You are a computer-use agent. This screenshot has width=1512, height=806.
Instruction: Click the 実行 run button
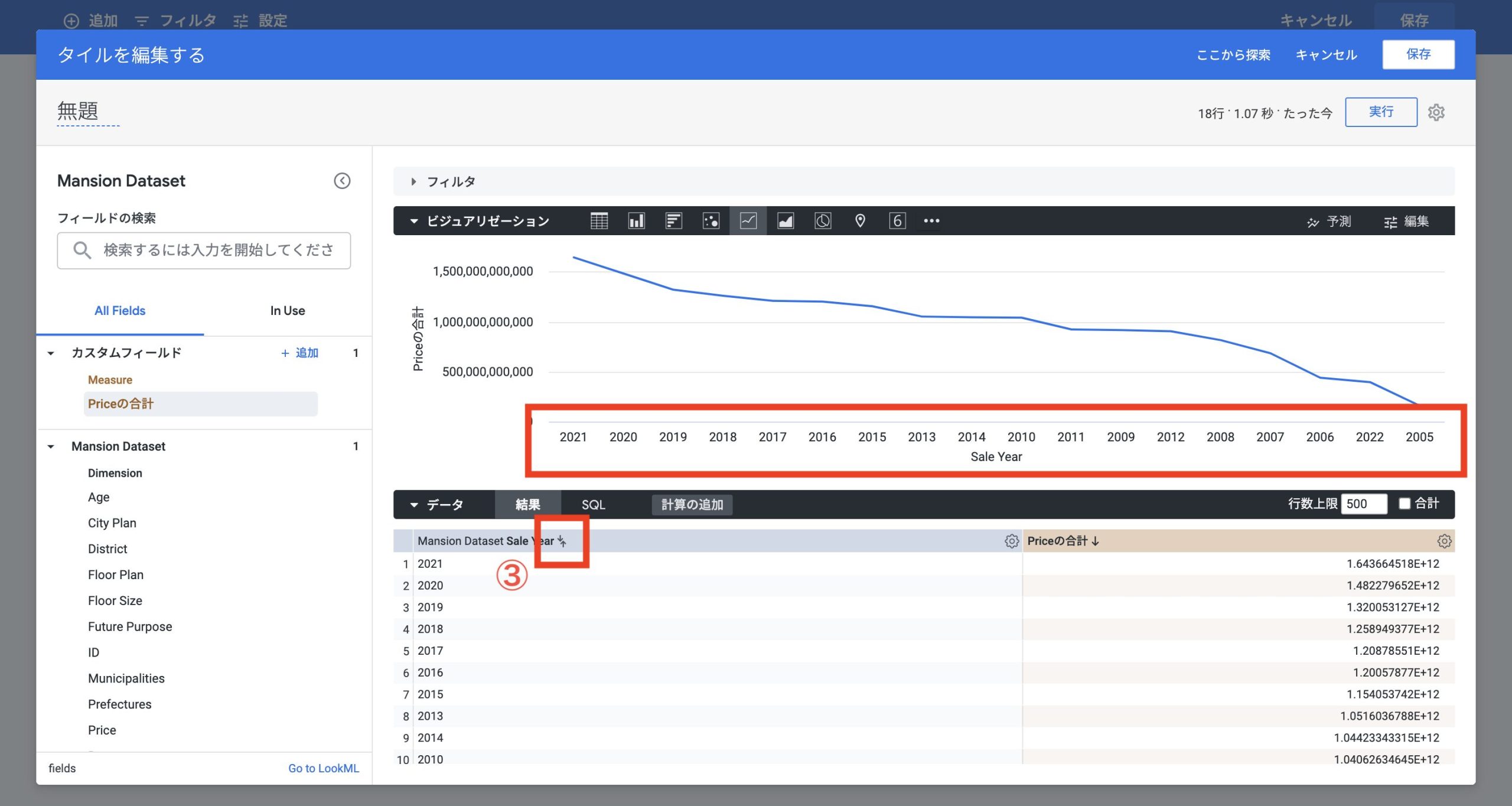[1381, 112]
